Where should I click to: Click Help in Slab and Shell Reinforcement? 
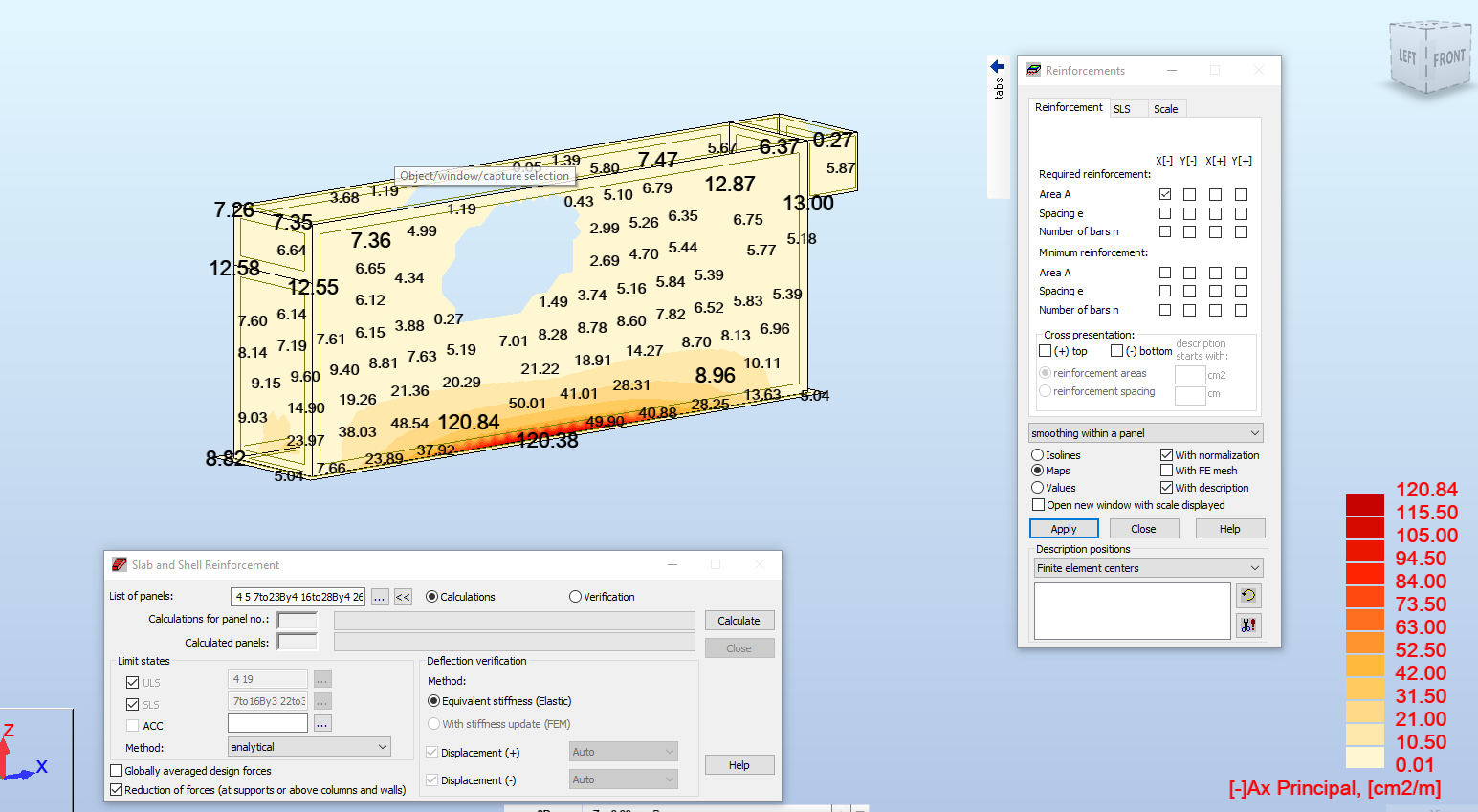[x=739, y=765]
